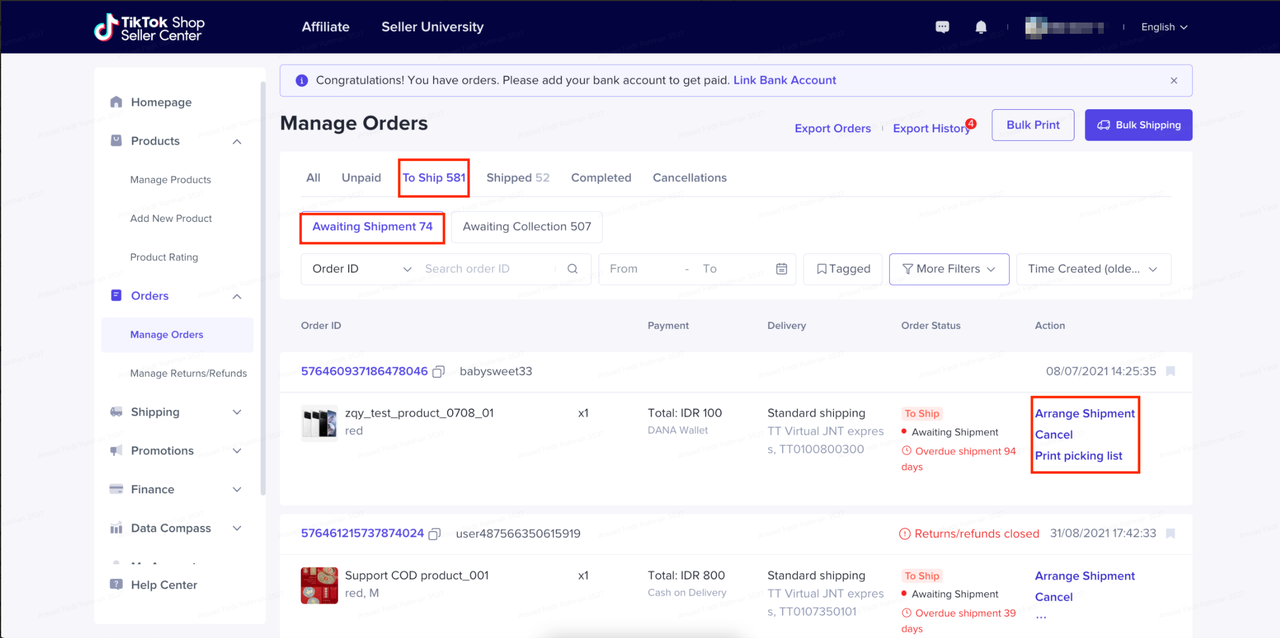Flag the user487566350615919 order

1170,533
